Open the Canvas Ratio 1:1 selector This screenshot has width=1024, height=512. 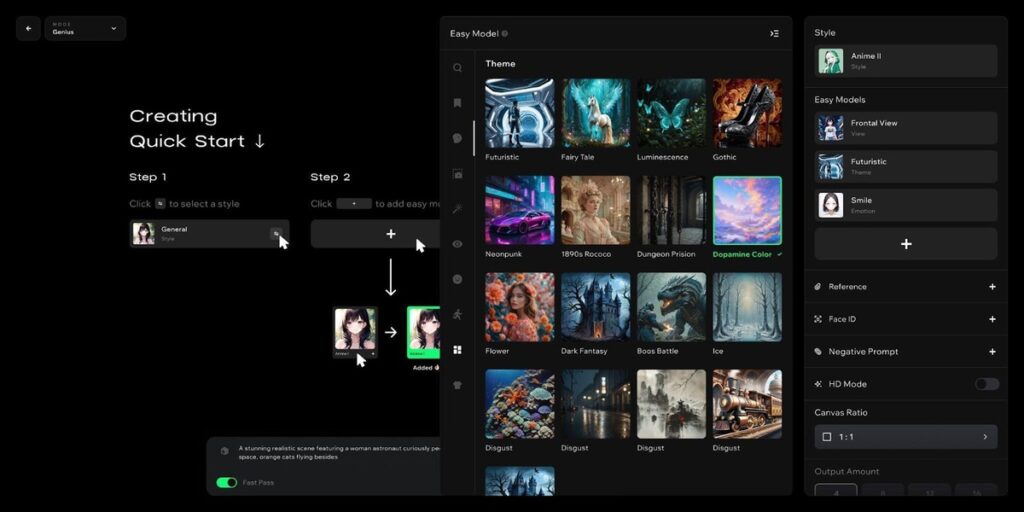[905, 437]
